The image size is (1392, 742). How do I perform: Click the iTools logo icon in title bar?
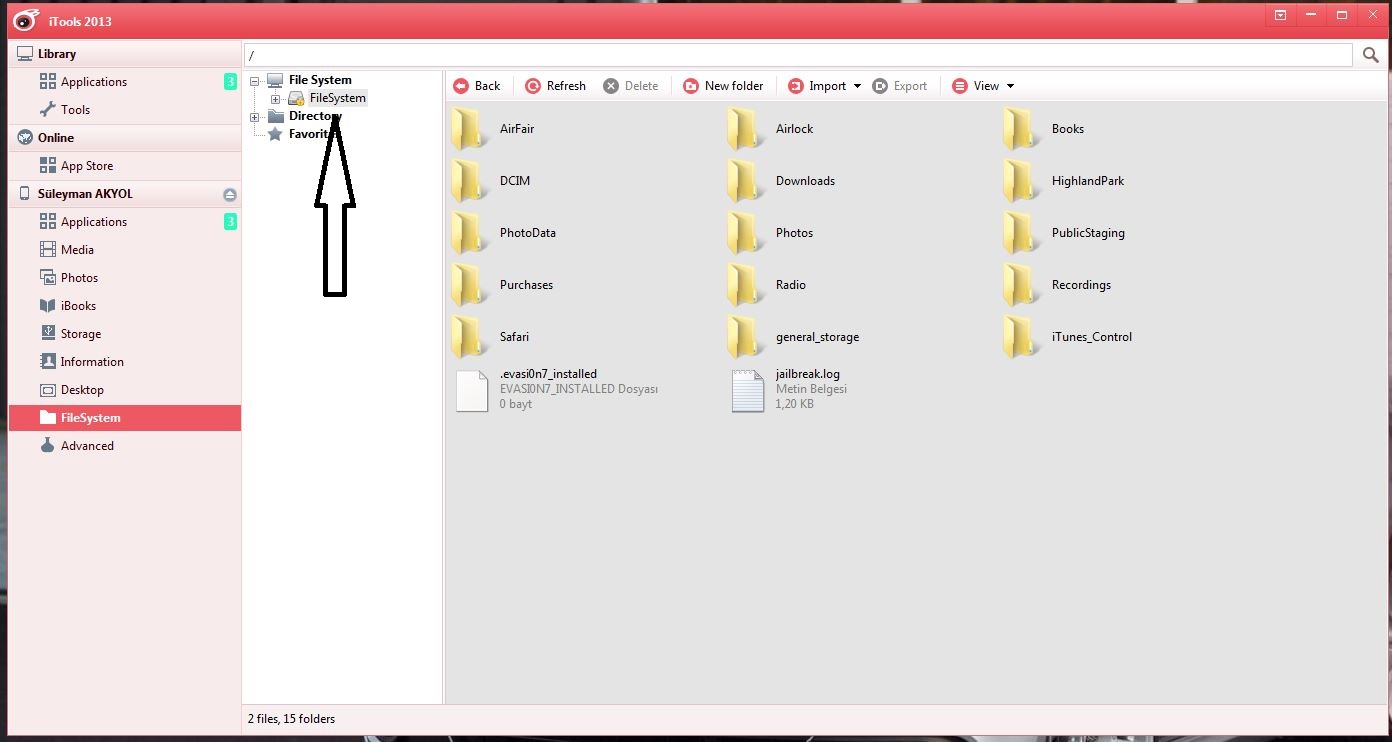25,20
